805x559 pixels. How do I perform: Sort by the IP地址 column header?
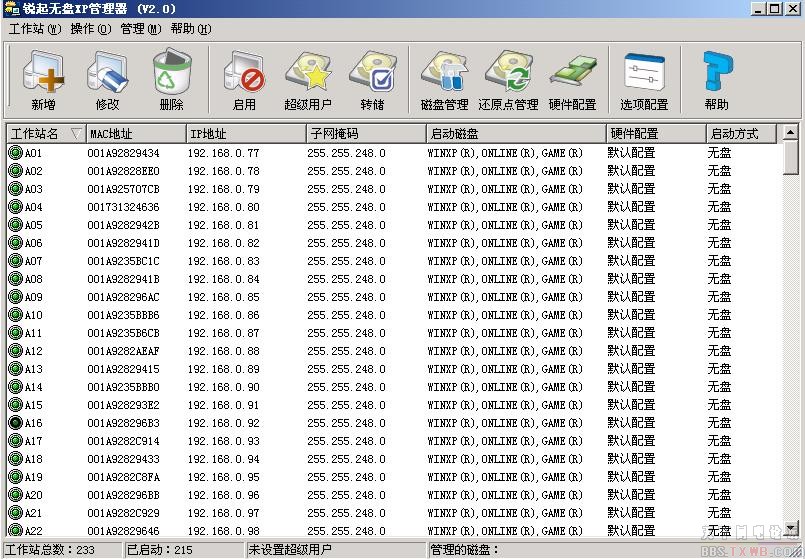click(246, 134)
